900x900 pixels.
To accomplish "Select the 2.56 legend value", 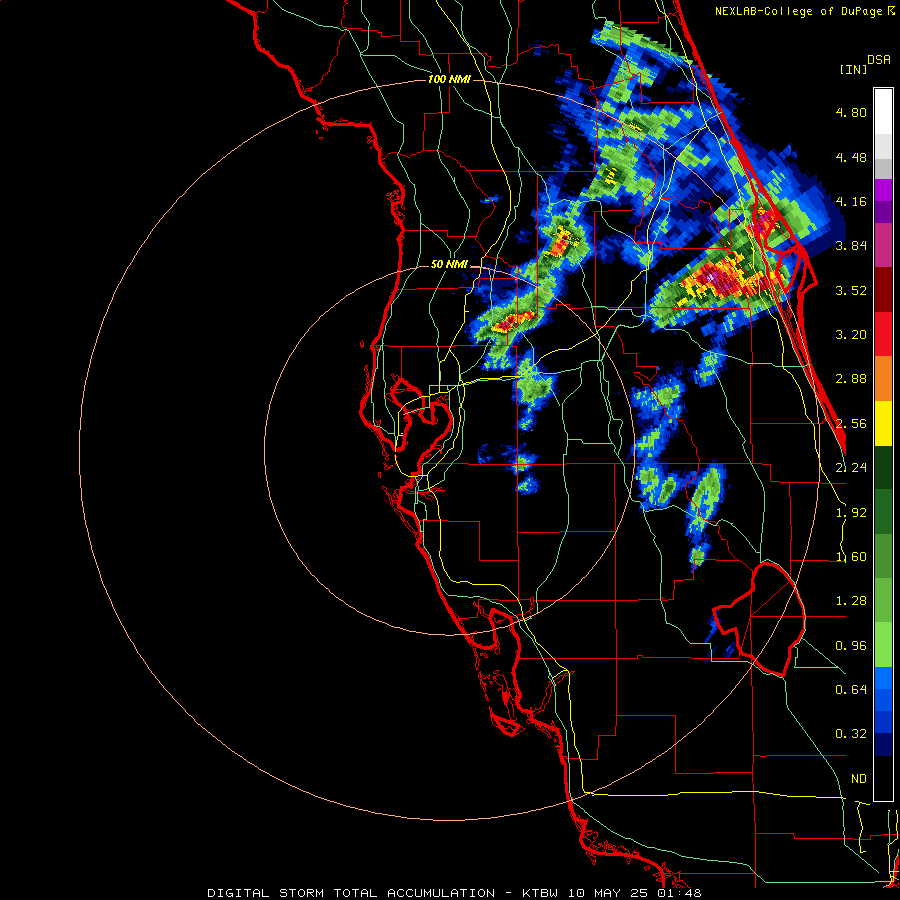I will coord(851,424).
